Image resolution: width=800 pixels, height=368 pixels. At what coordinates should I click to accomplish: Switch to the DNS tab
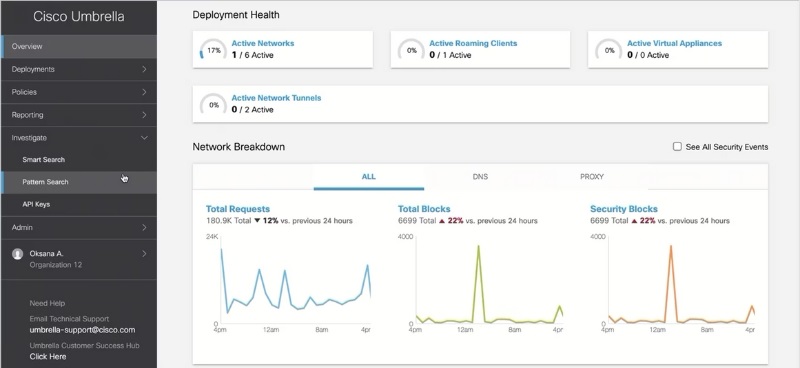click(x=480, y=177)
